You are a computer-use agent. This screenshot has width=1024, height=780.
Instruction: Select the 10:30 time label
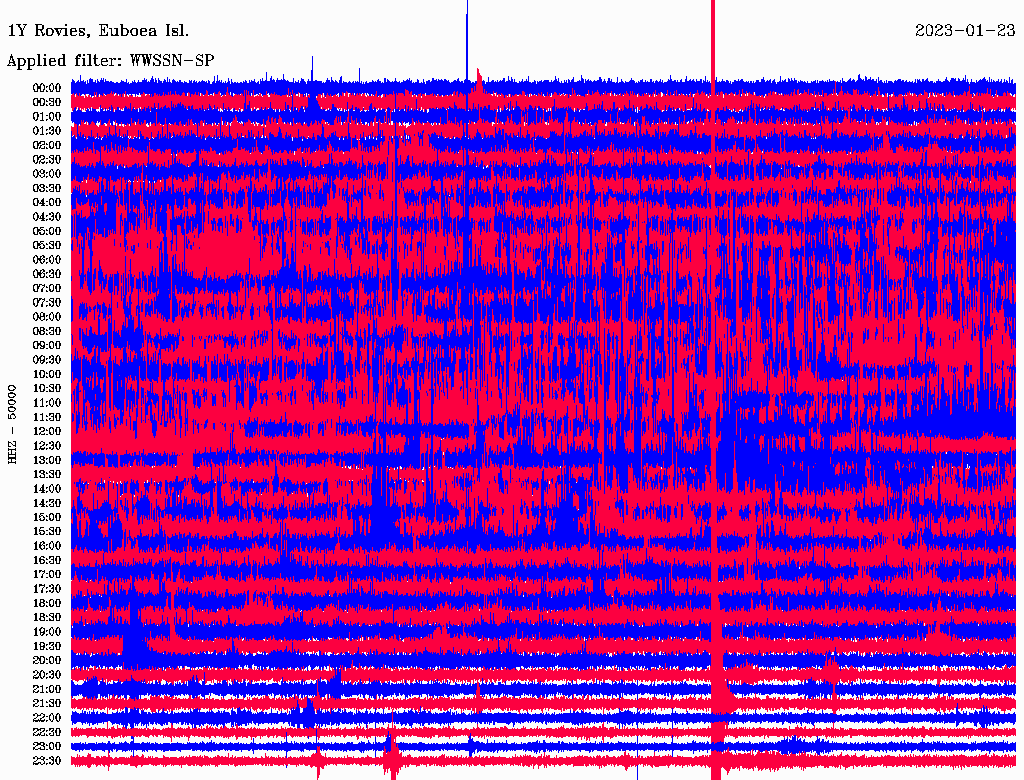click(47, 389)
